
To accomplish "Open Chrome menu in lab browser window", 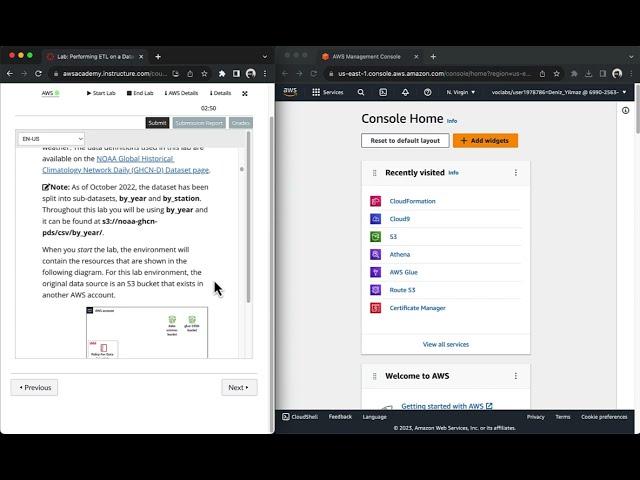I will pos(265,73).
